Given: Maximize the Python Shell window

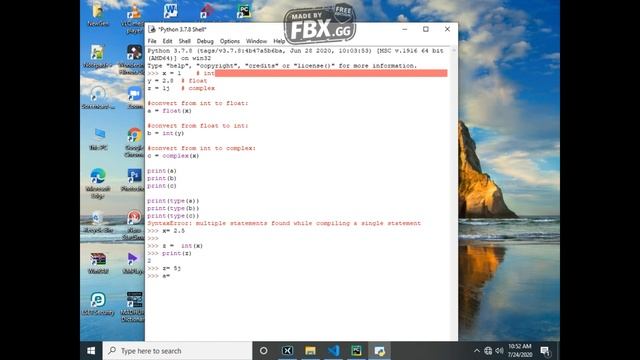Looking at the screenshot, I should 426,29.
